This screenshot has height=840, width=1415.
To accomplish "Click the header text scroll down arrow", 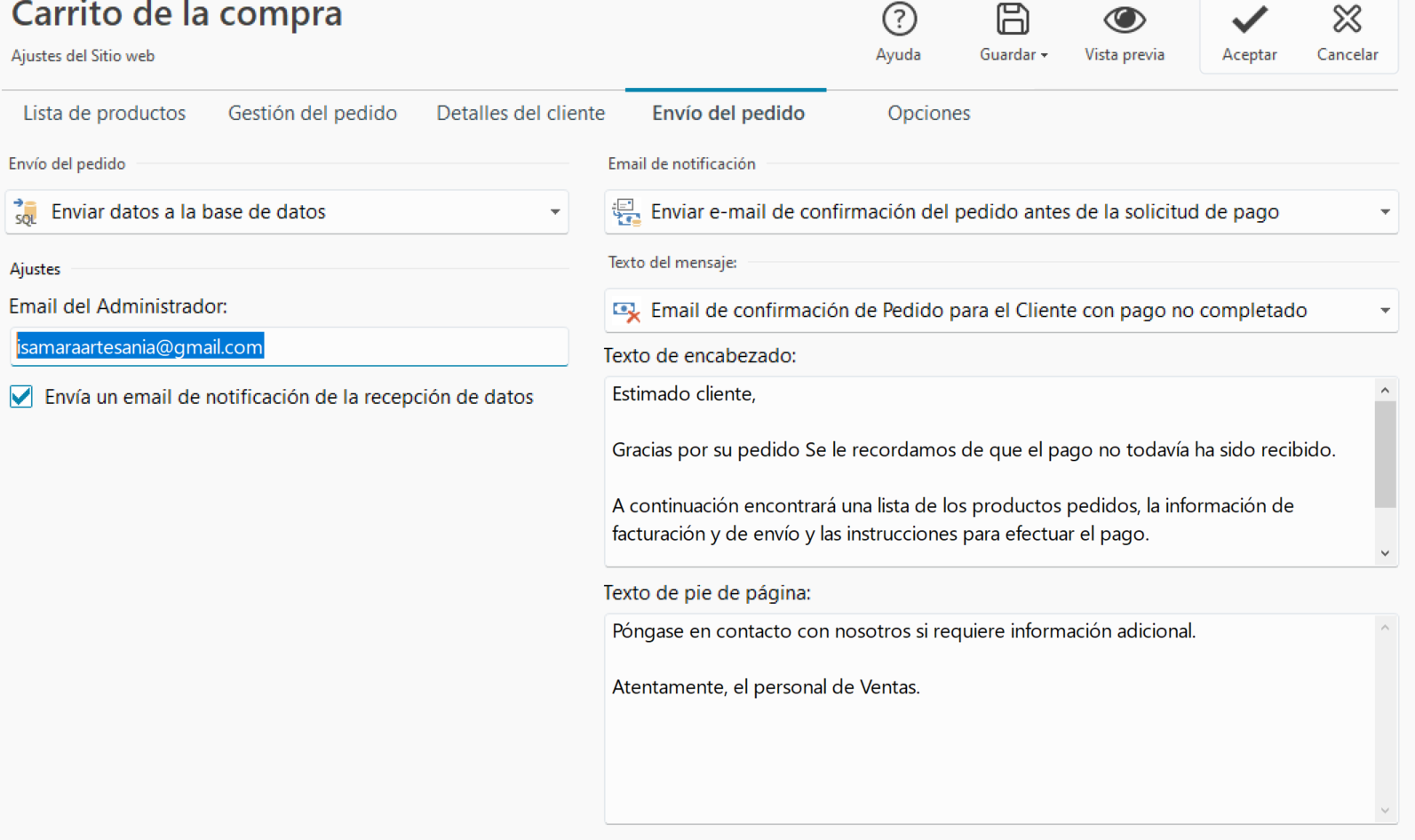I will (x=1386, y=553).
